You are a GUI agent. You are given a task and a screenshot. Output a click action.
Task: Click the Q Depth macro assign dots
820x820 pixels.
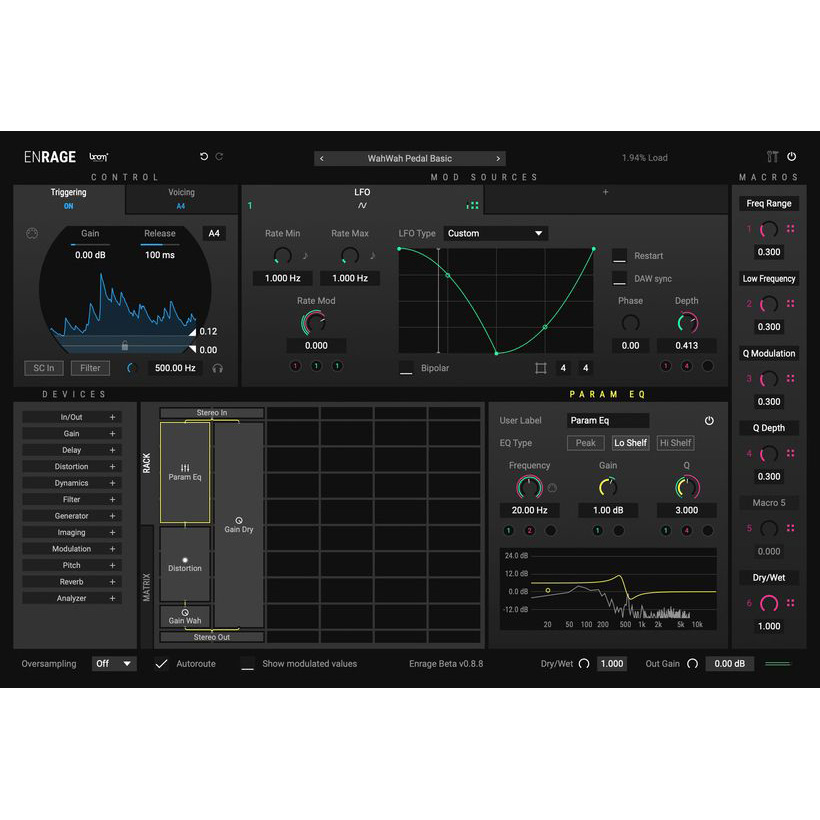pos(791,453)
